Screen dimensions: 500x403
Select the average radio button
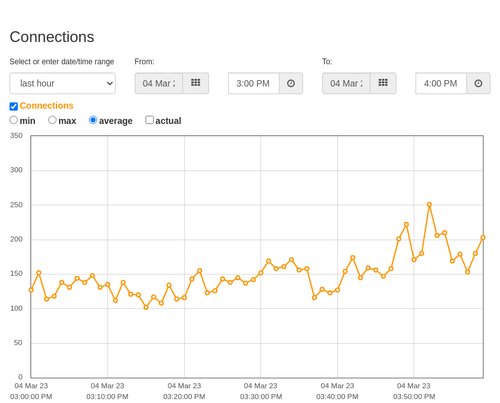[93, 120]
